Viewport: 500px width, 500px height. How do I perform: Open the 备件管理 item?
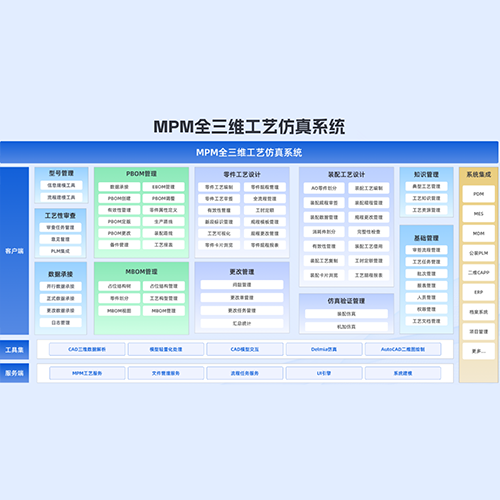click(119, 245)
